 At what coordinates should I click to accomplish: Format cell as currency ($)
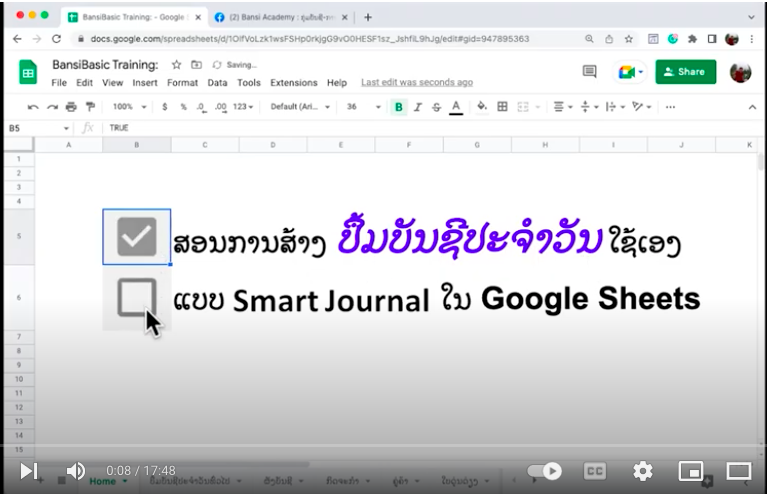(x=165, y=107)
